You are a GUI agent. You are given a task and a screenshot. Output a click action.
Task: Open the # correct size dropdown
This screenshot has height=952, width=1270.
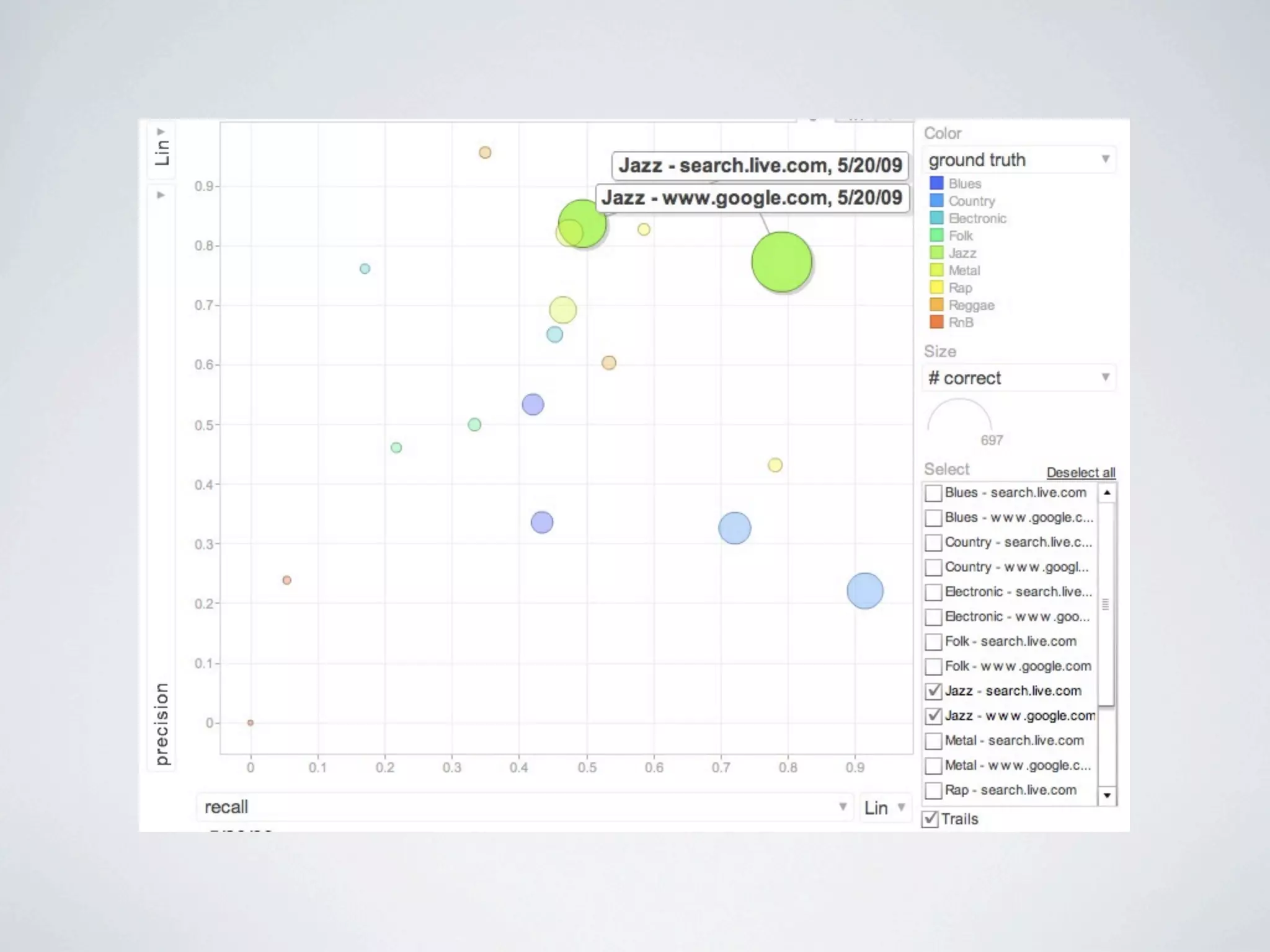point(1018,378)
